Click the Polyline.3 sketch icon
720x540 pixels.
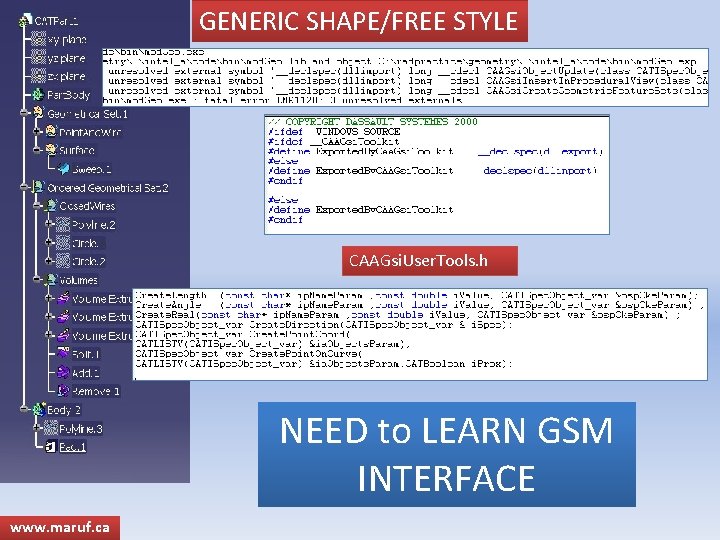(51, 428)
